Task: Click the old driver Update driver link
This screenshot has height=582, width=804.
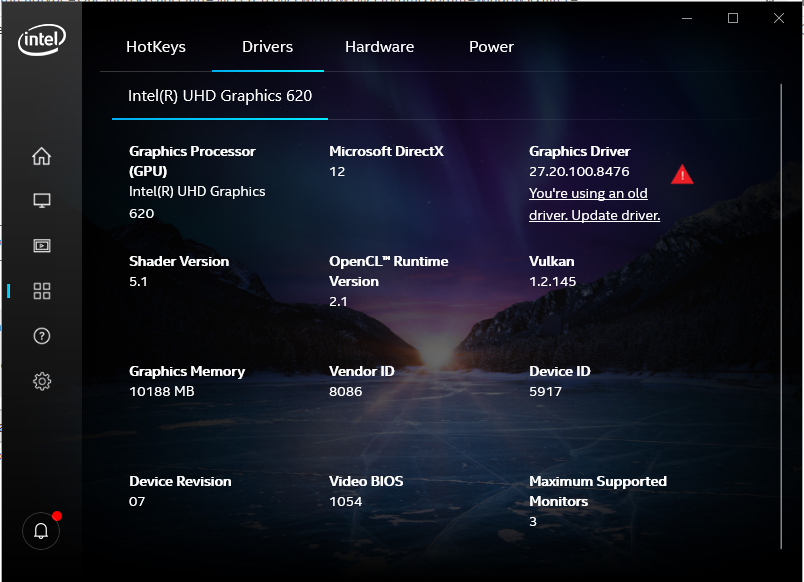Action: click(x=594, y=204)
